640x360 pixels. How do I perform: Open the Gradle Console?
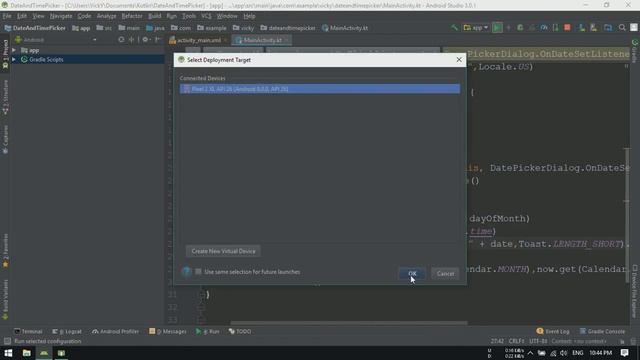point(602,331)
